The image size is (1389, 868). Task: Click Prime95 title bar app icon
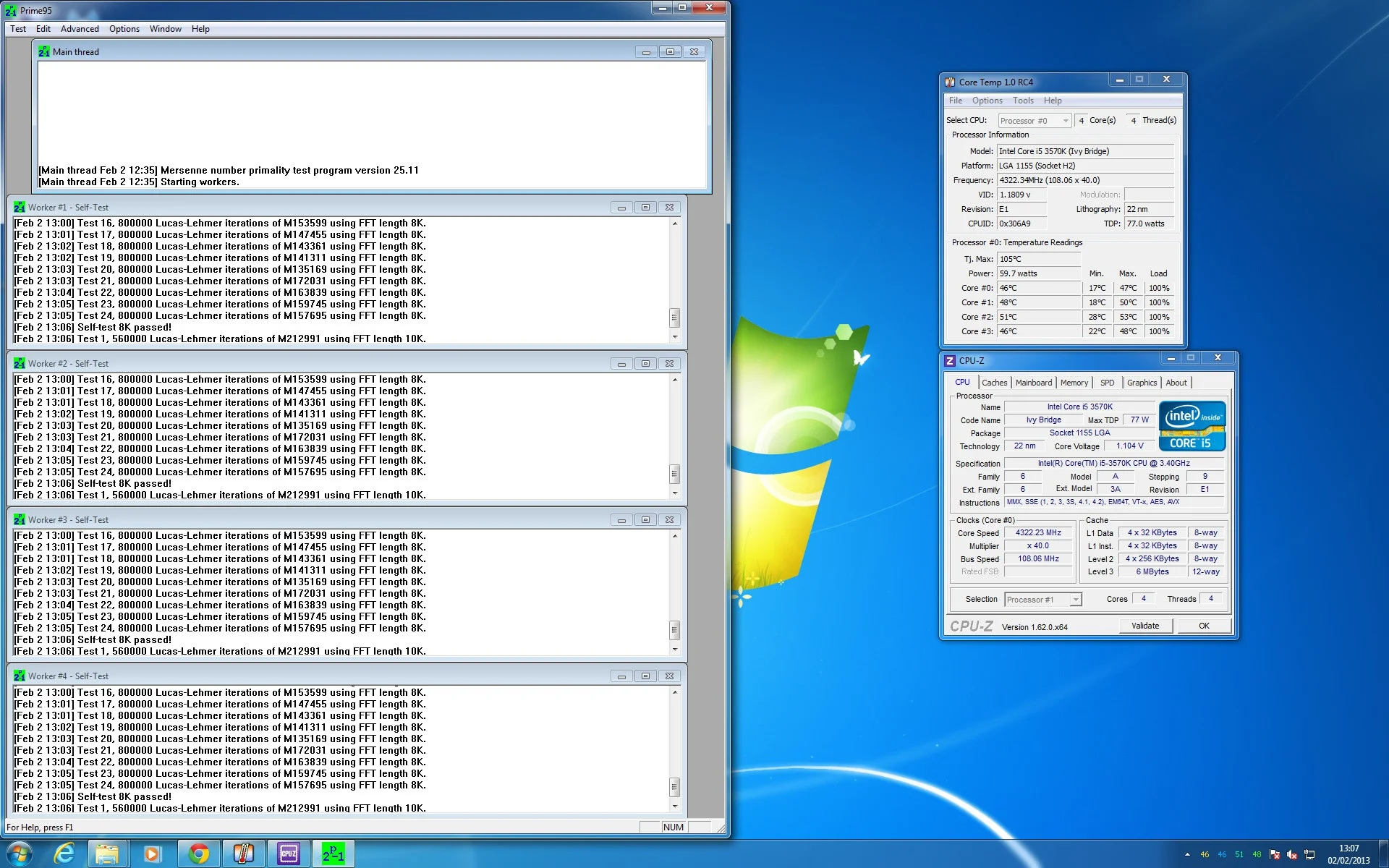point(11,10)
